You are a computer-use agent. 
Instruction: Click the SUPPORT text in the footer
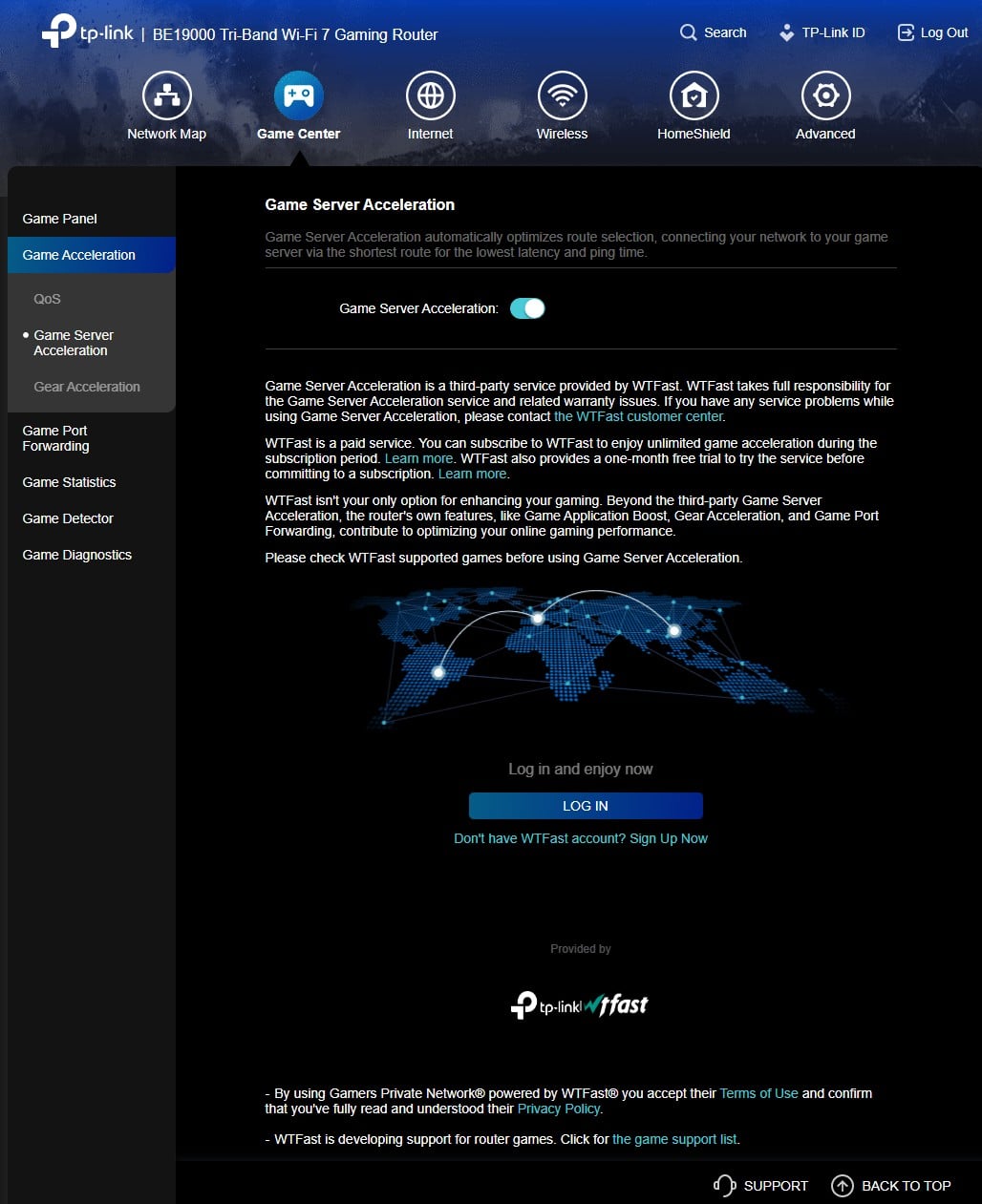(776, 1186)
